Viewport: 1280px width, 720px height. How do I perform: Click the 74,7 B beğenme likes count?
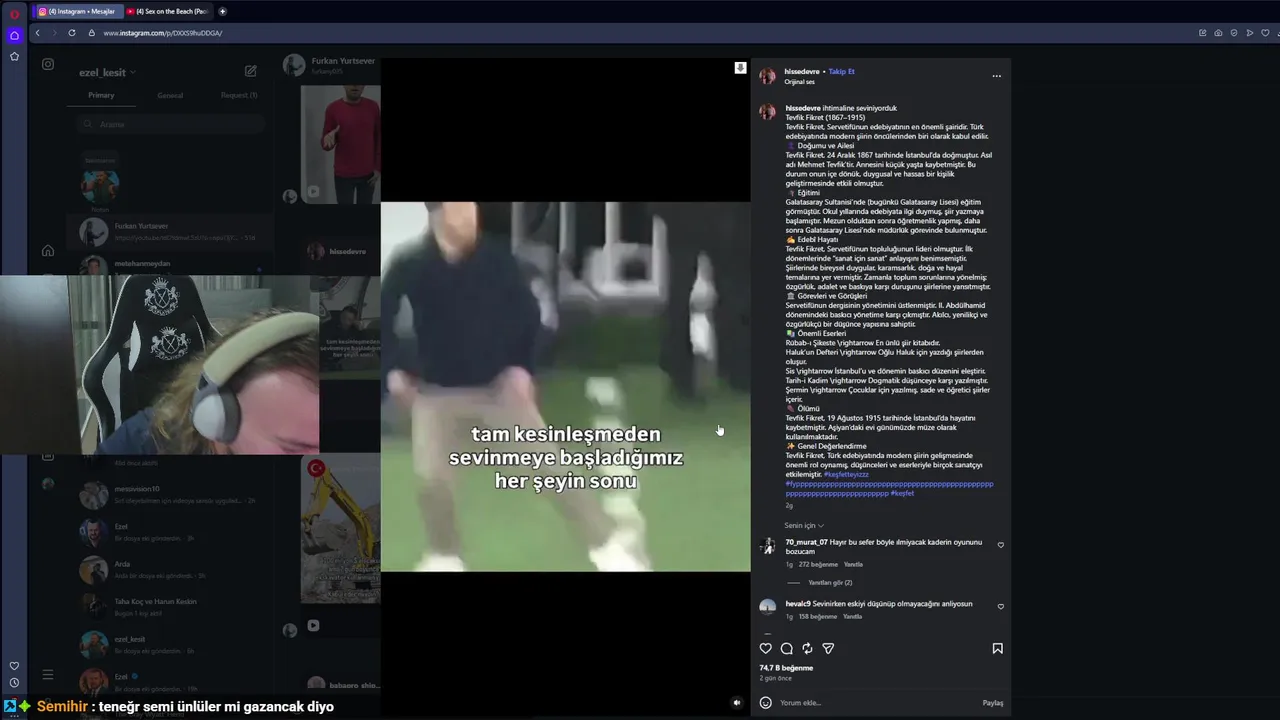point(786,668)
